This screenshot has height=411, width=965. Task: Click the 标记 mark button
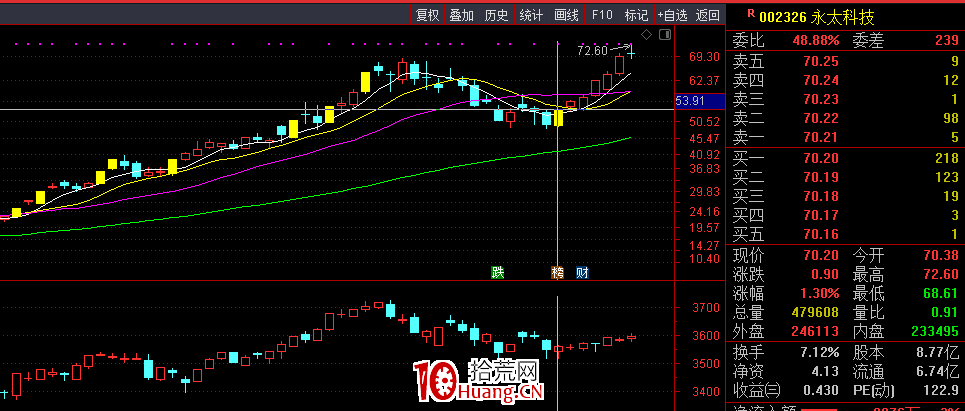[636, 15]
